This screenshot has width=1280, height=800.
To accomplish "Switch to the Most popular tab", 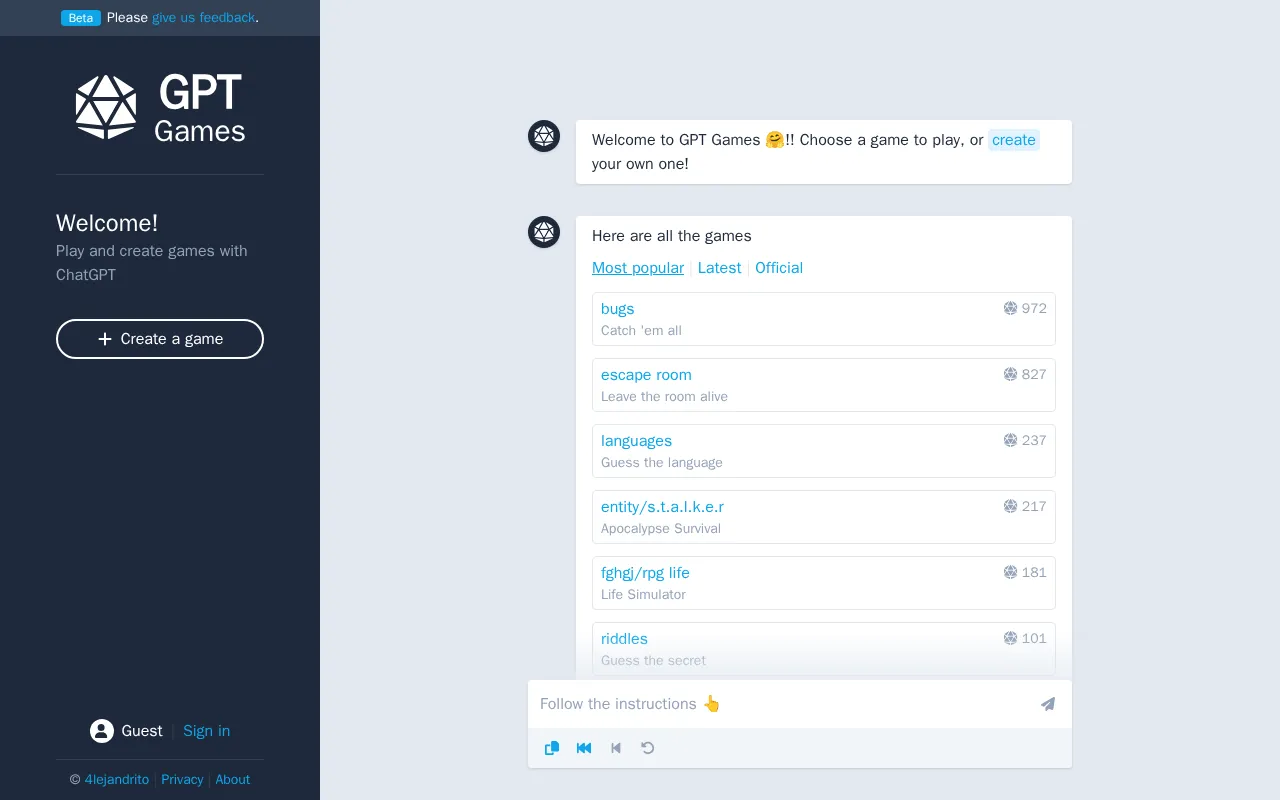I will (x=638, y=268).
